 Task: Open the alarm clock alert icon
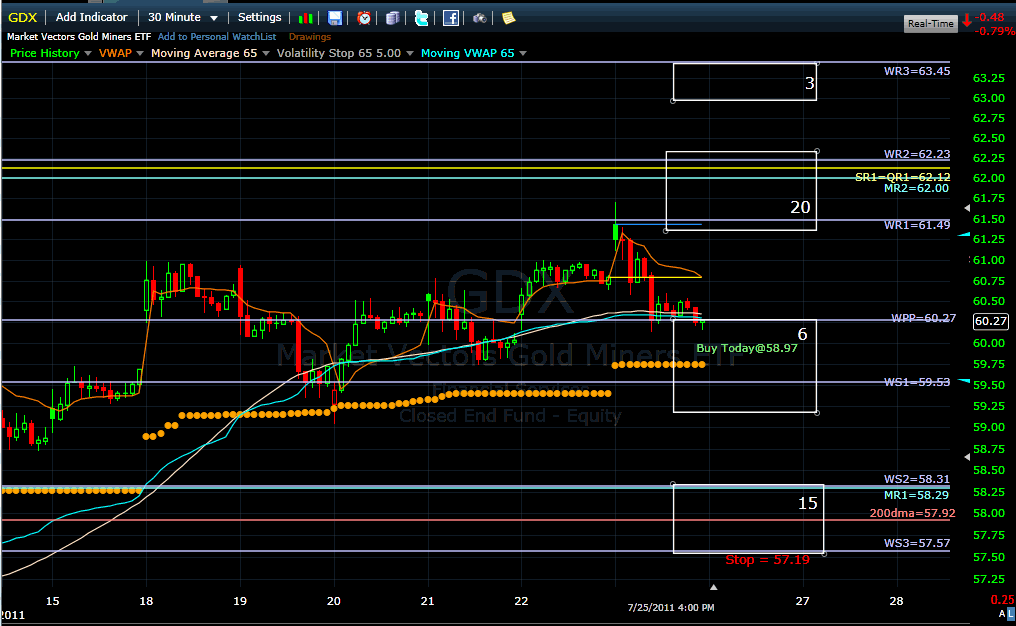point(364,18)
